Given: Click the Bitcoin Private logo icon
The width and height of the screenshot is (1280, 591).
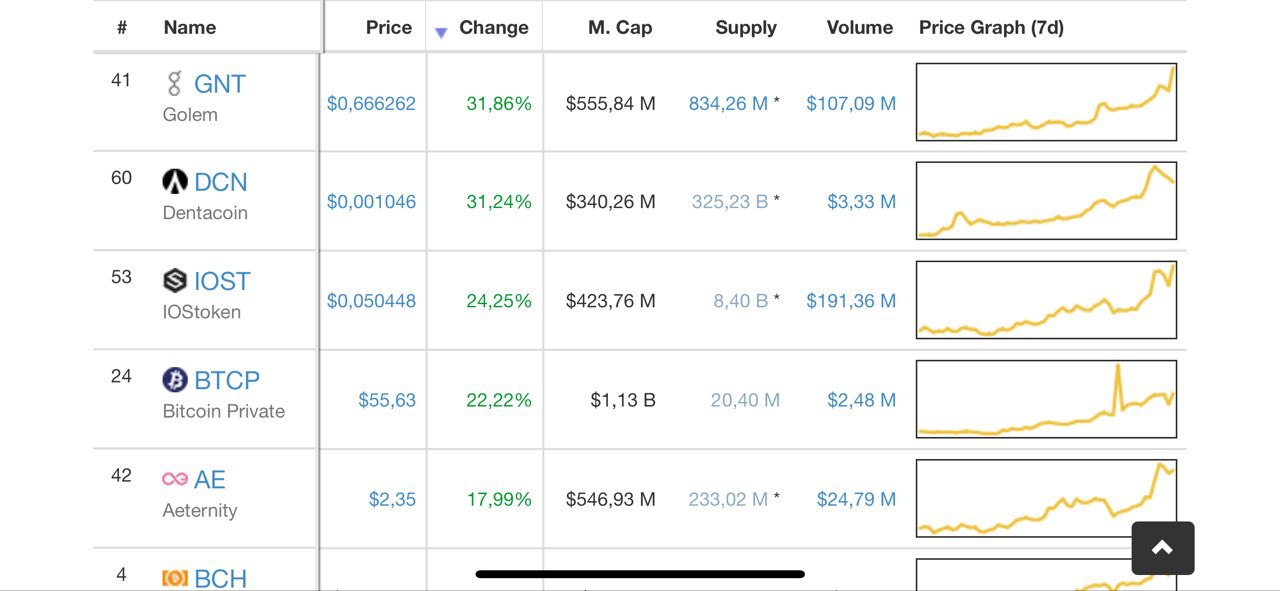Looking at the screenshot, I should tap(175, 380).
